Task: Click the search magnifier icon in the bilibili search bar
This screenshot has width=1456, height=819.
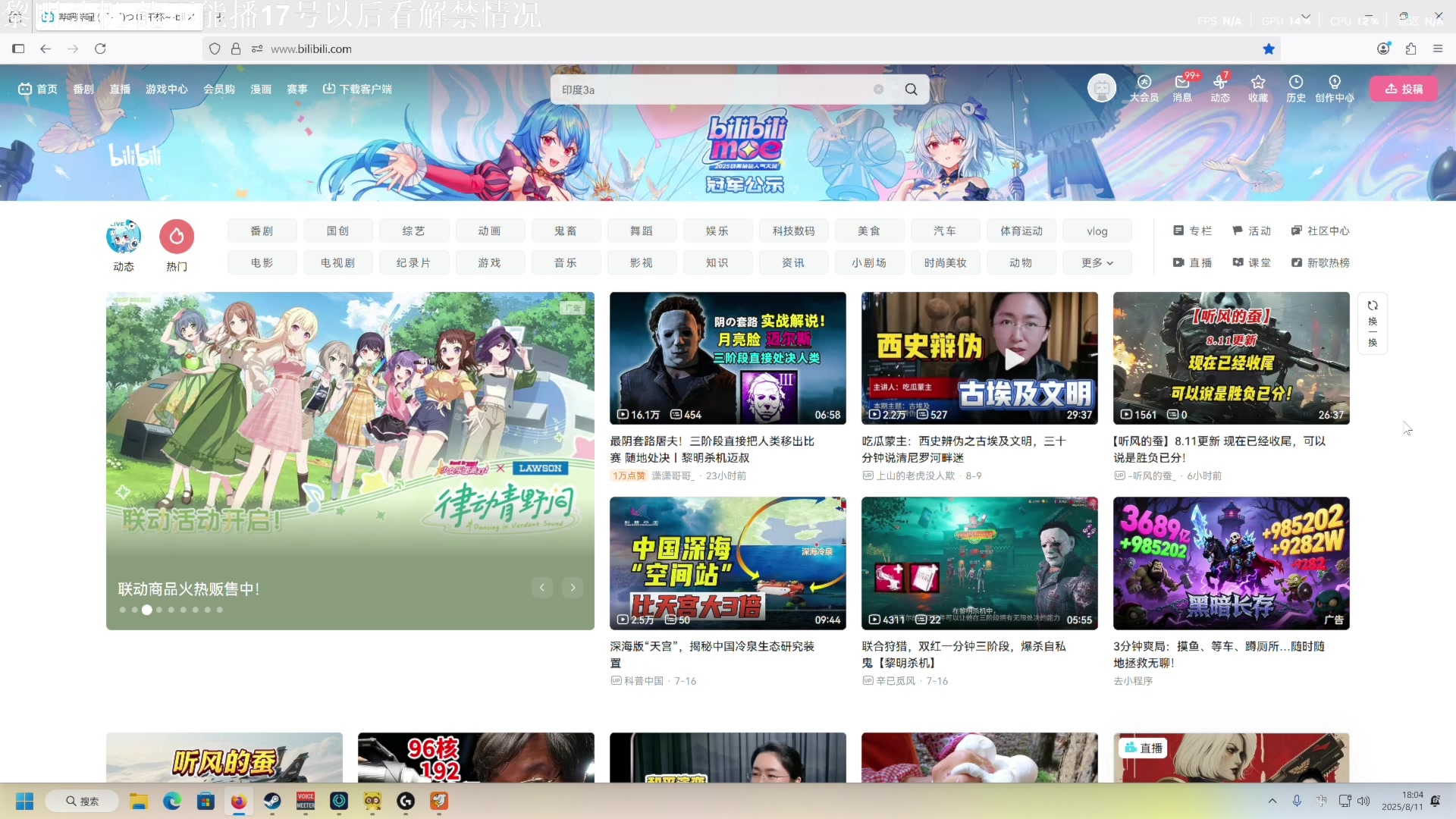Action: [911, 89]
